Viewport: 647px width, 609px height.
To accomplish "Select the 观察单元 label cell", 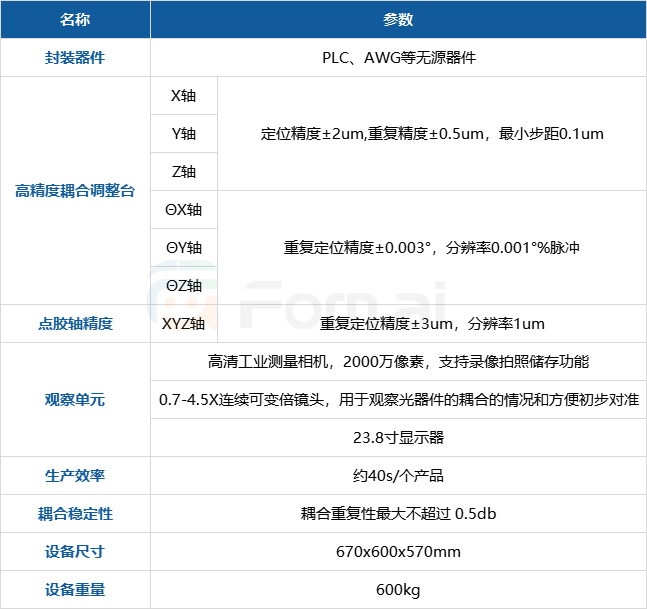I will click(x=75, y=399).
